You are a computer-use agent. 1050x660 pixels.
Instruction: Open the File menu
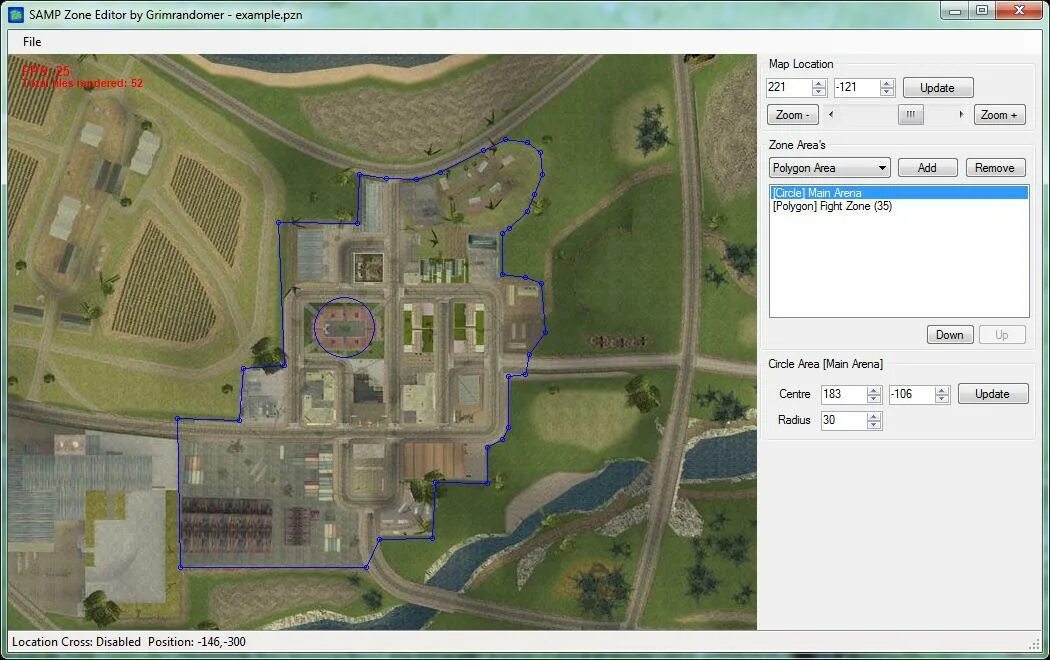(31, 42)
